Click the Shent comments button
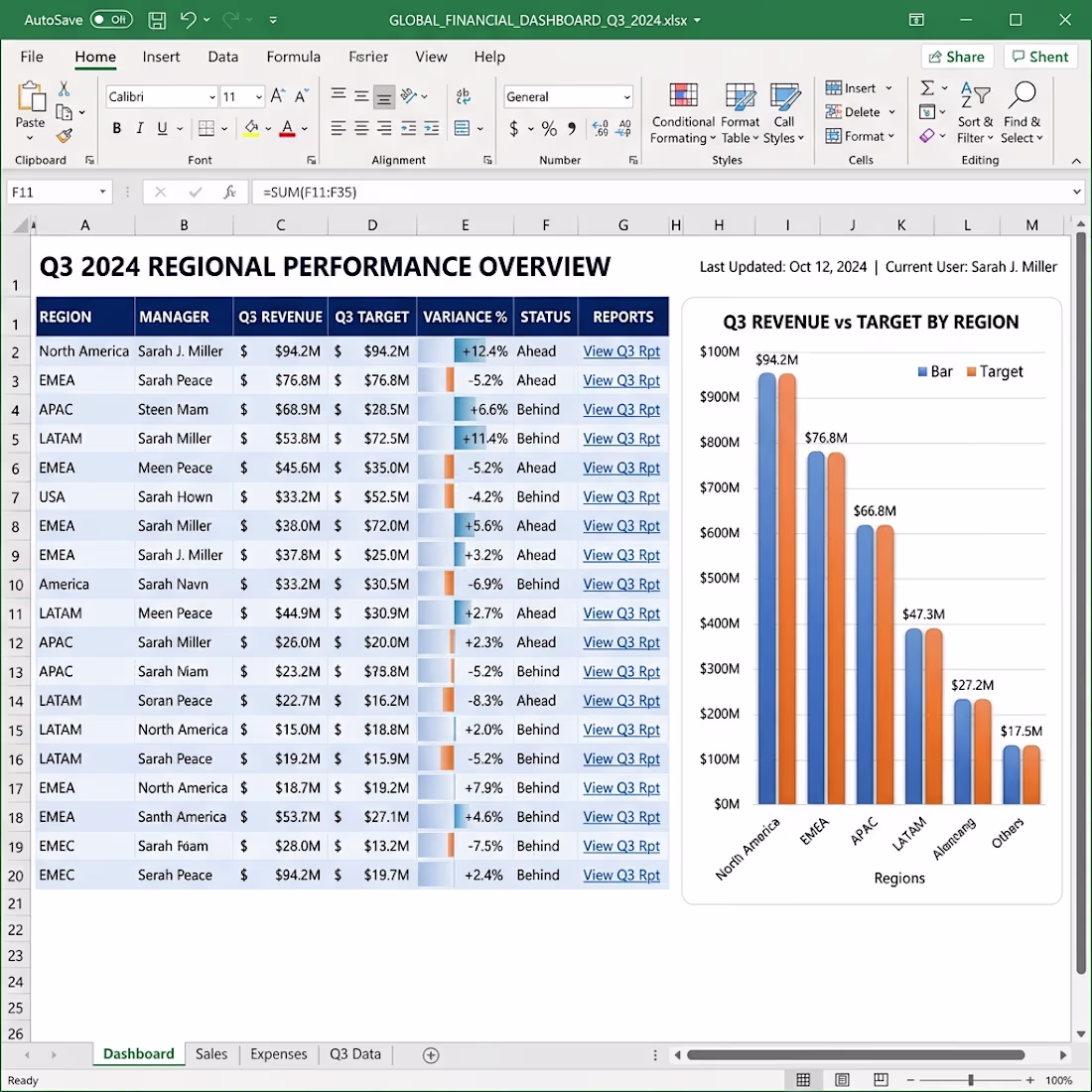Viewport: 1092px width, 1092px height. tap(1039, 58)
